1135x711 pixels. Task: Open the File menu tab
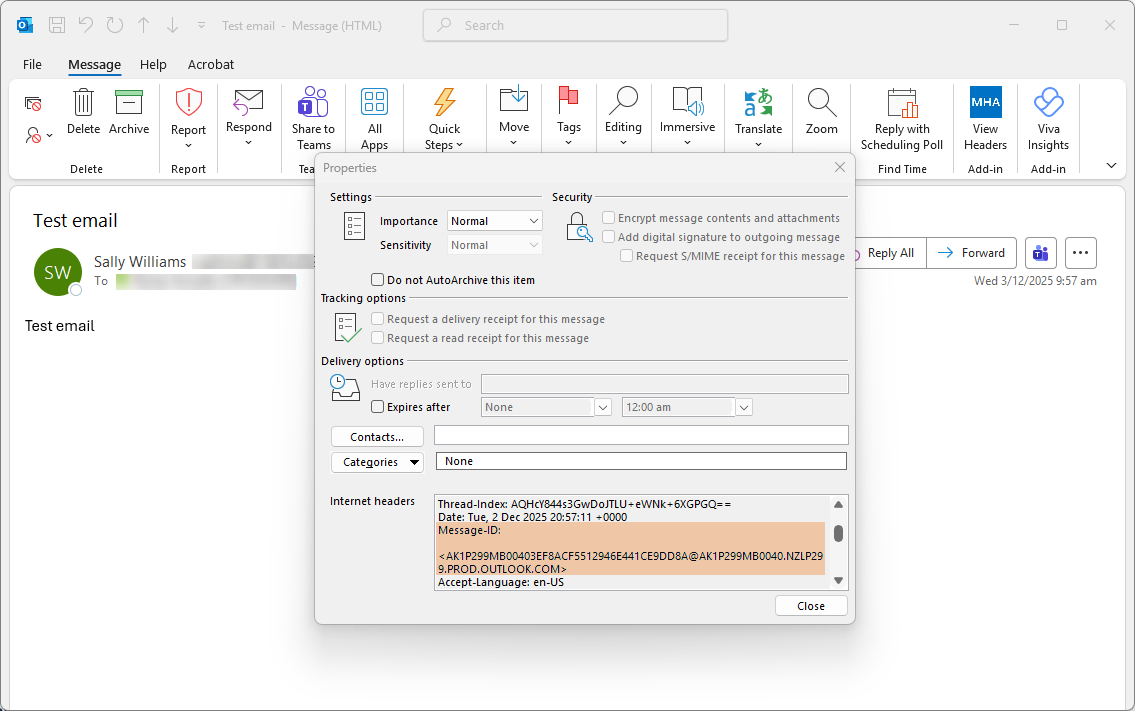coord(32,64)
